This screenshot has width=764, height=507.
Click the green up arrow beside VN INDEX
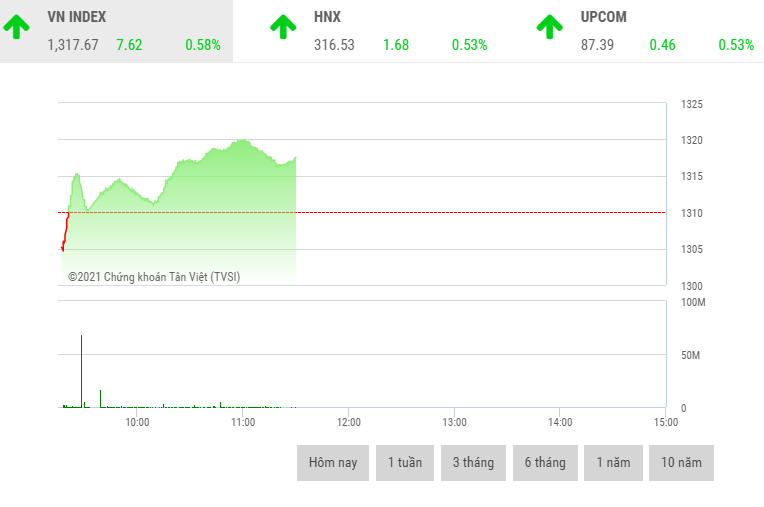tap(16, 27)
